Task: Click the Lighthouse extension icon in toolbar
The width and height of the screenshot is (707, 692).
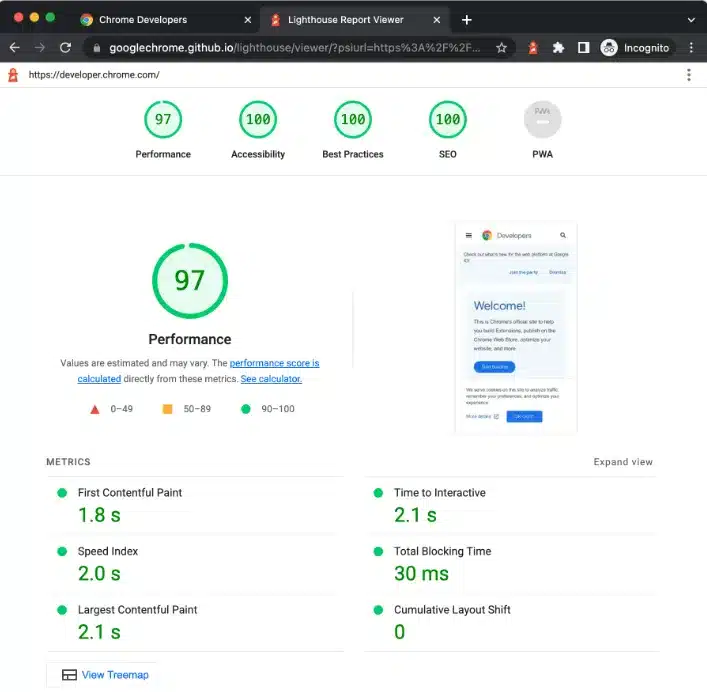Action: click(x=534, y=47)
